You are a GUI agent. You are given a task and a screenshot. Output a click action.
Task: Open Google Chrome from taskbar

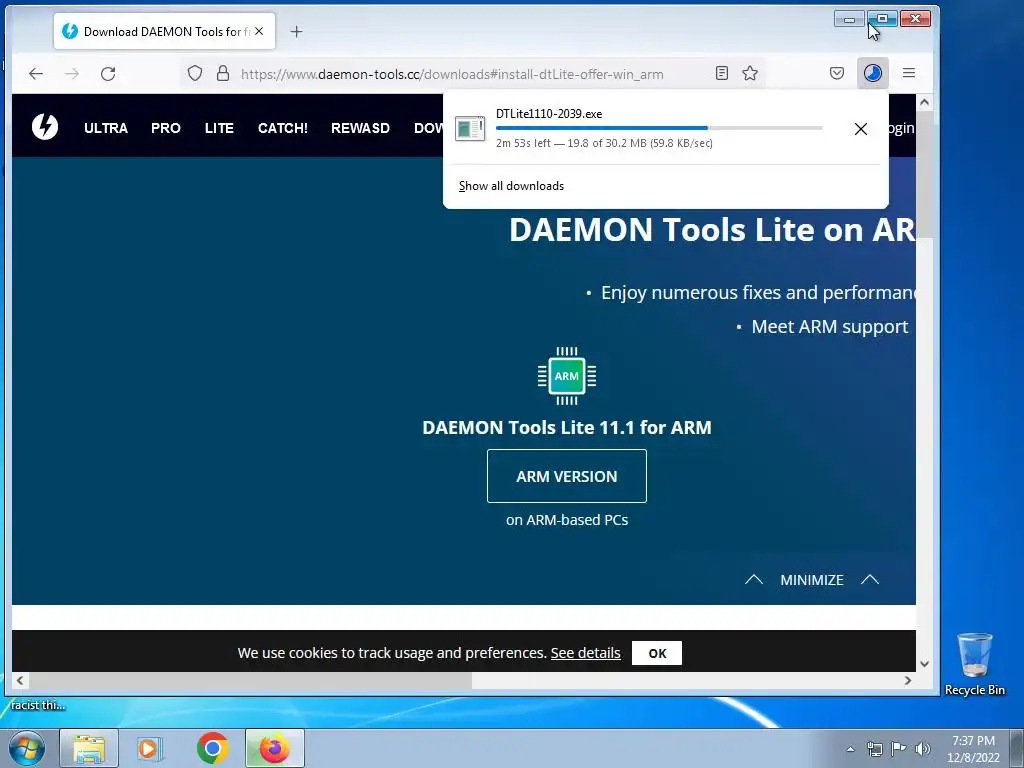pos(212,748)
